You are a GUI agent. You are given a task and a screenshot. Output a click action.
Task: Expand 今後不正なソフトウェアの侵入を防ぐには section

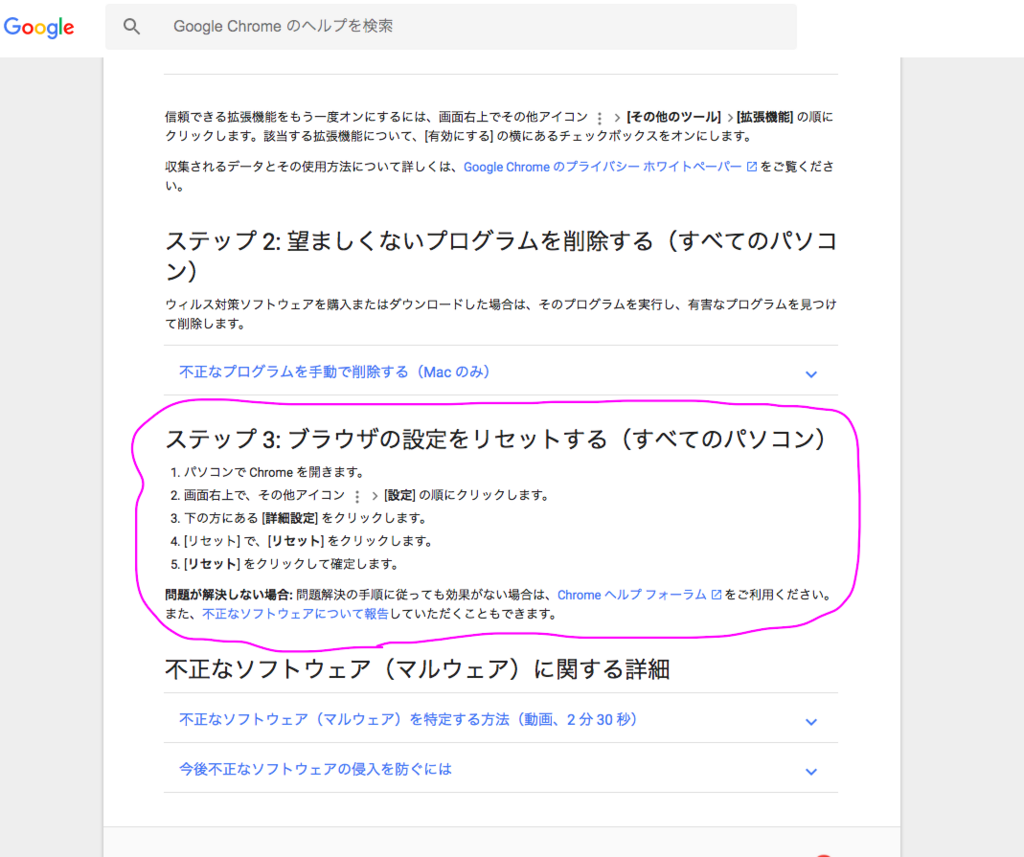500,769
